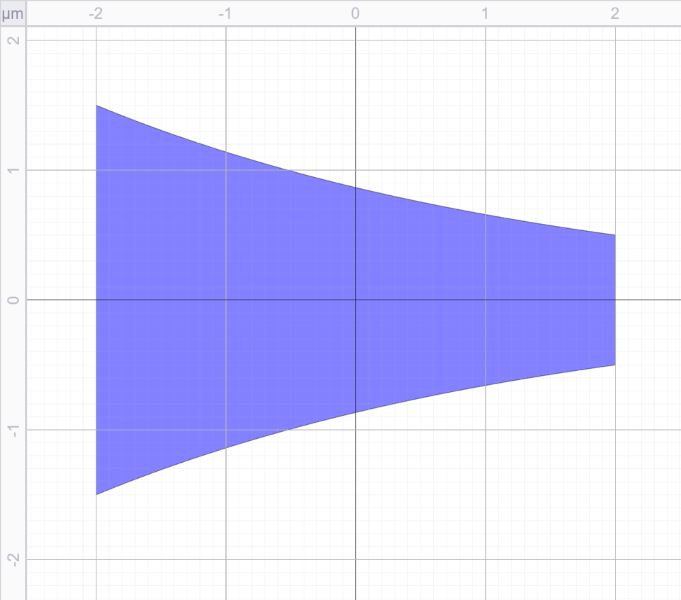
Task: Click the 2 mark on the left ruler
Action: click(x=13, y=41)
